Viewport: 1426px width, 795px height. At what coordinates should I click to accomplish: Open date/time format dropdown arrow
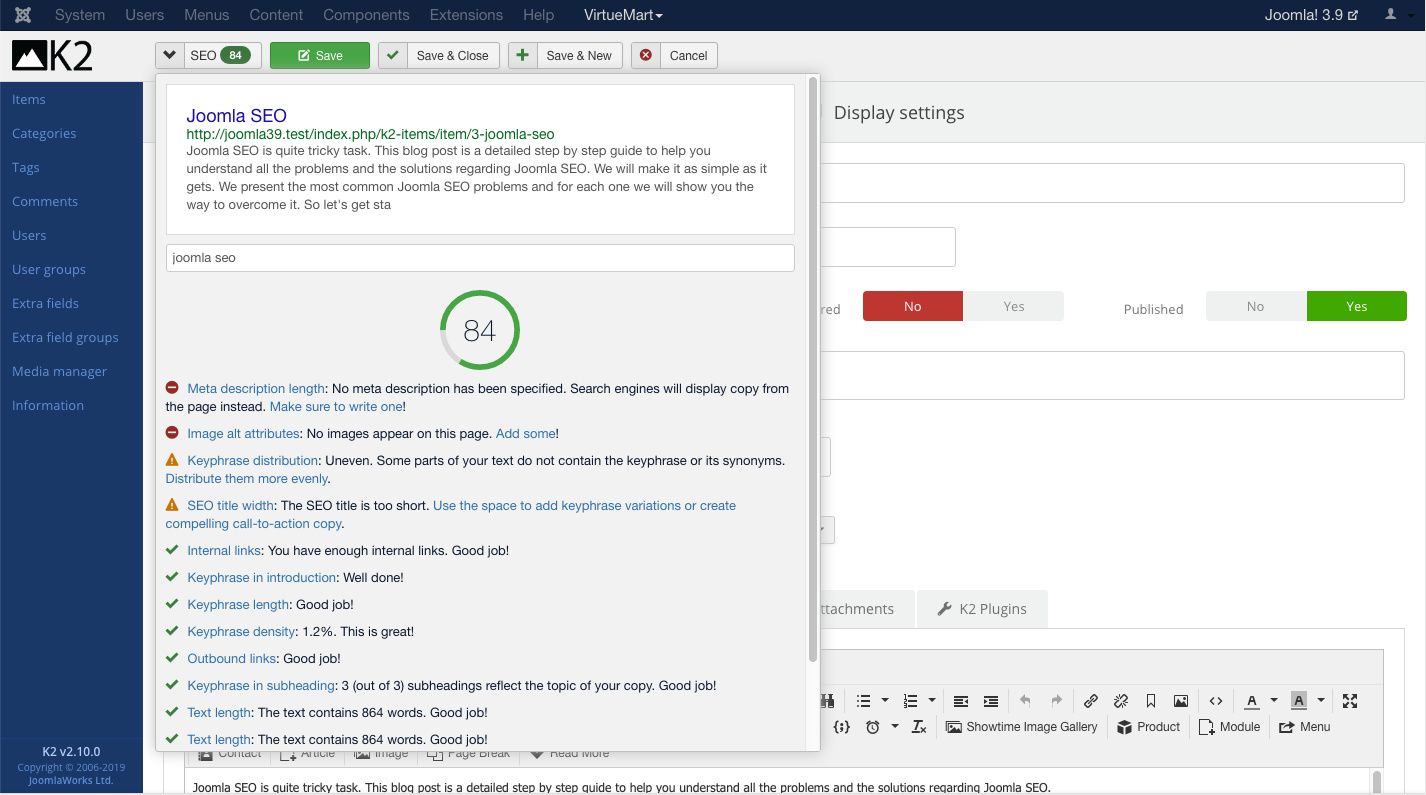coord(894,727)
